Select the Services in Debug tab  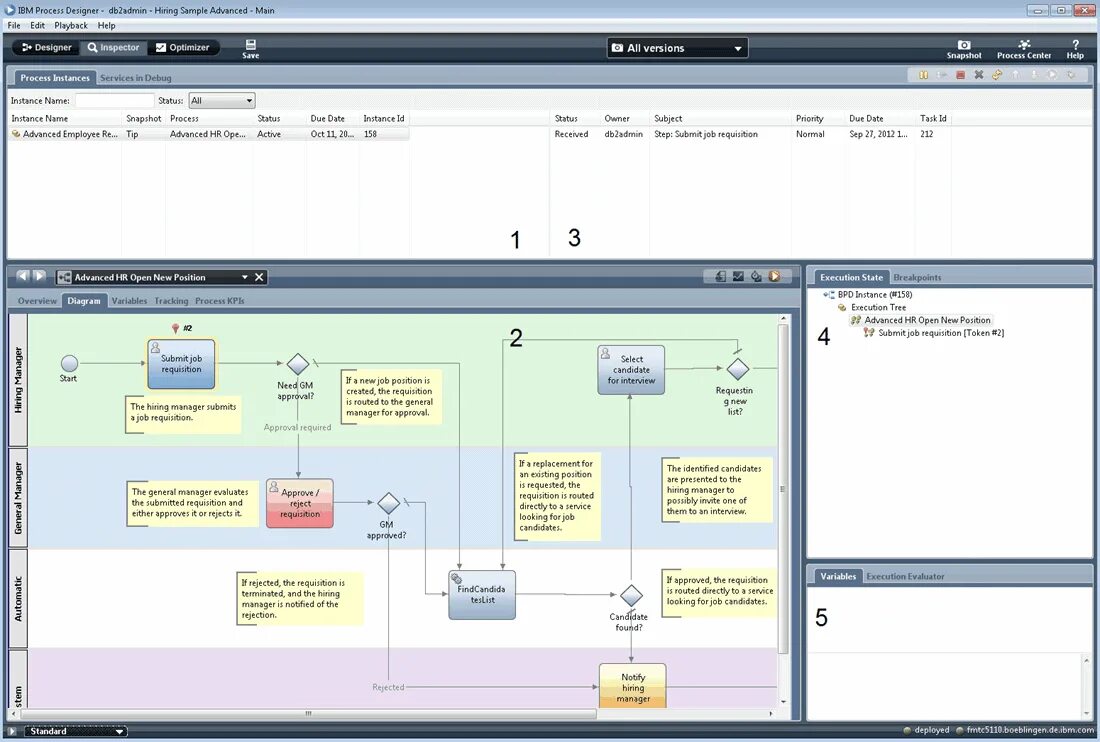pyautogui.click(x=135, y=78)
